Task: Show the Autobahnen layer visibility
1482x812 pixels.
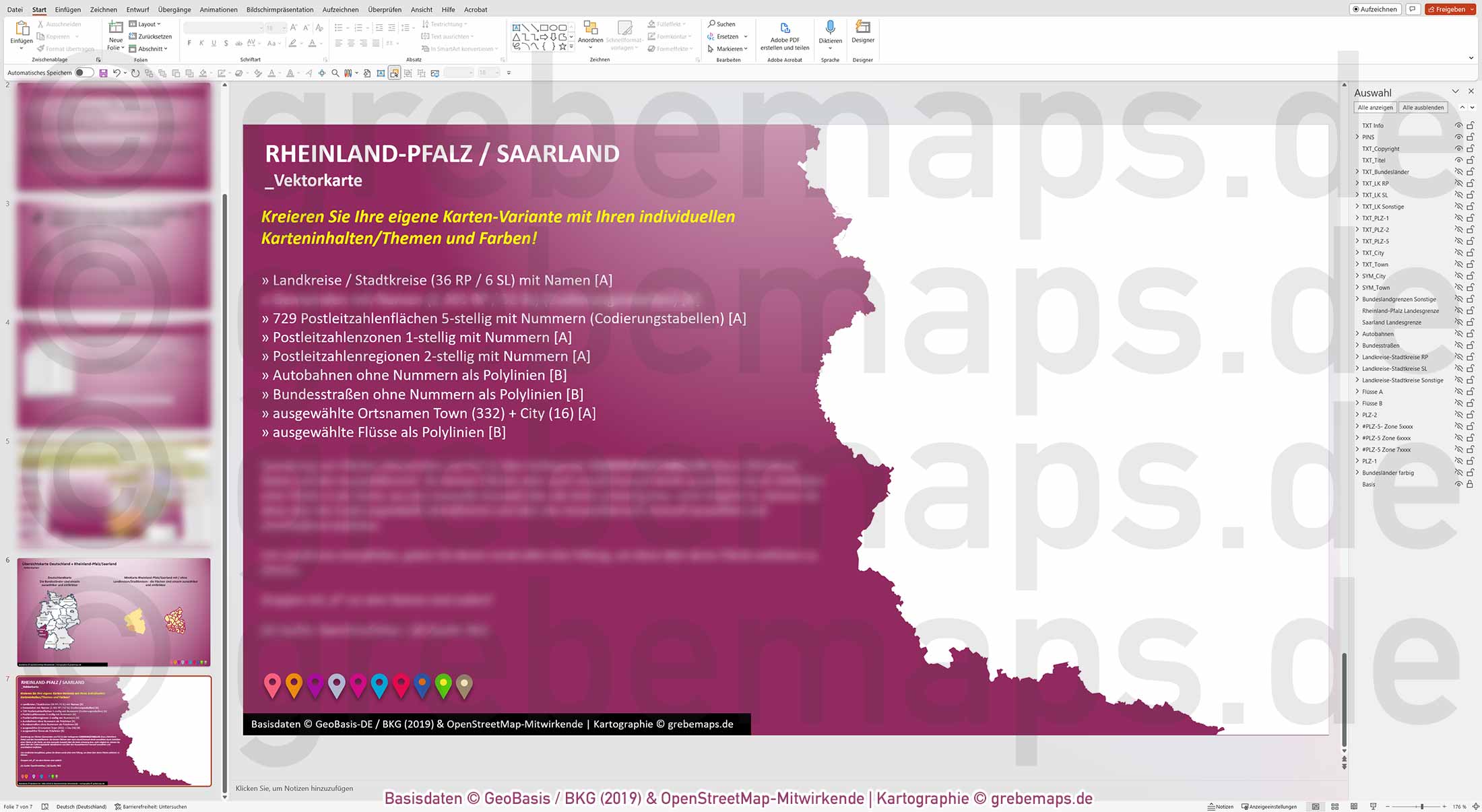Action: [1459, 333]
